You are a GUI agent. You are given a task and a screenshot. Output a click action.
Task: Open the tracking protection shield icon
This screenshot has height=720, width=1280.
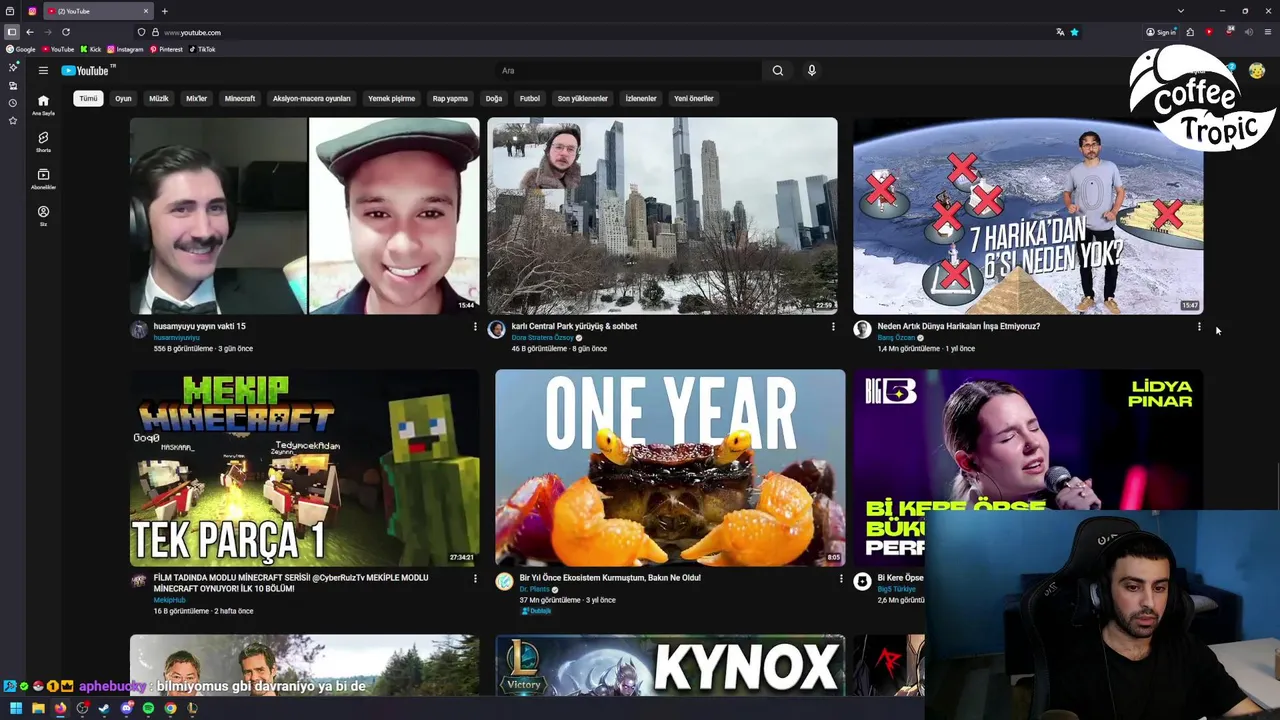coord(141,32)
